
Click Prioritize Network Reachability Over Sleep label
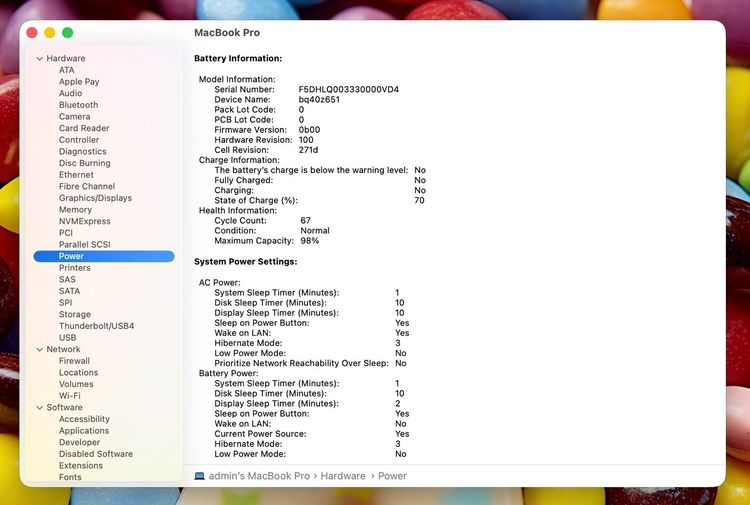coord(301,363)
